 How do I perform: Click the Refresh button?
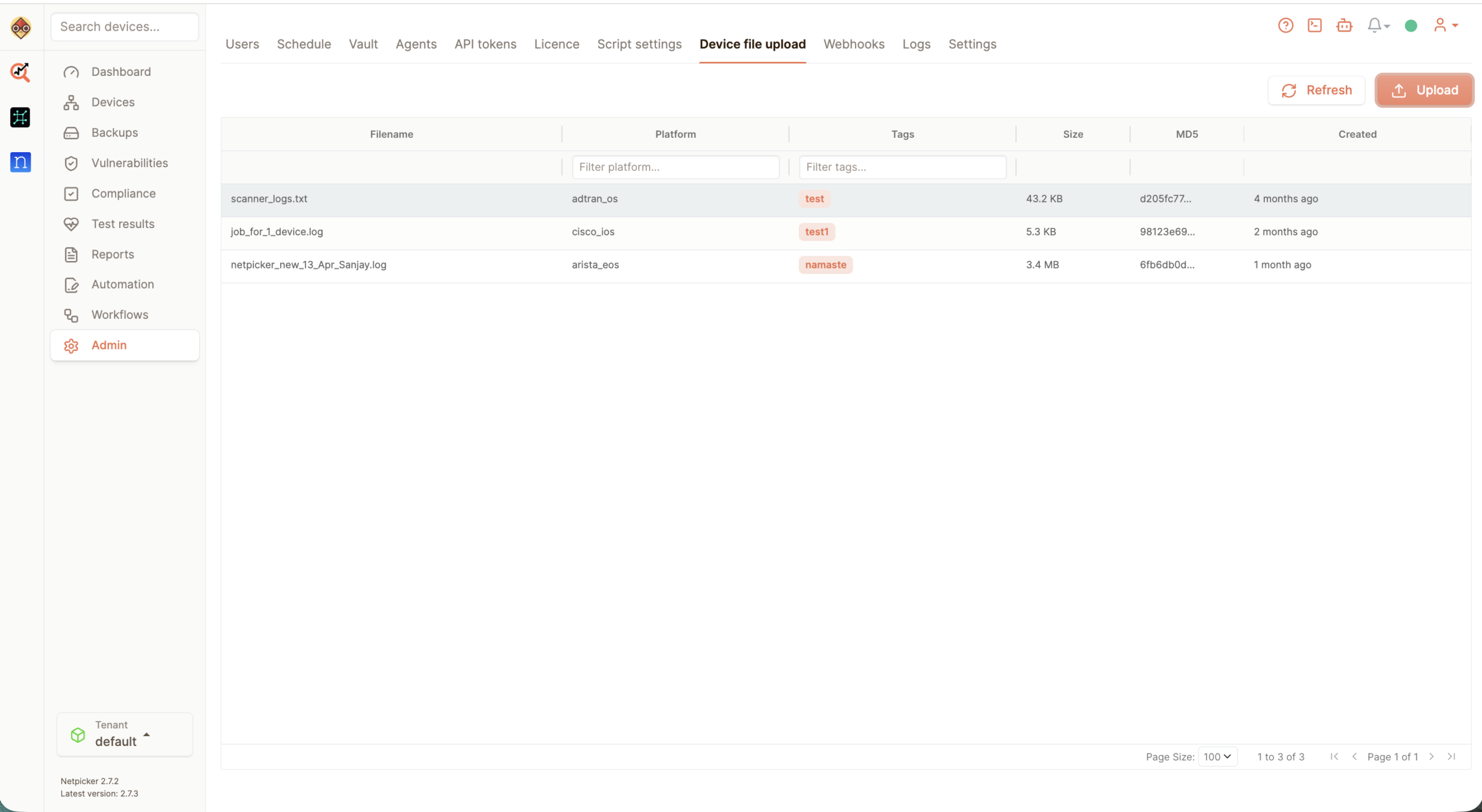[1316, 90]
